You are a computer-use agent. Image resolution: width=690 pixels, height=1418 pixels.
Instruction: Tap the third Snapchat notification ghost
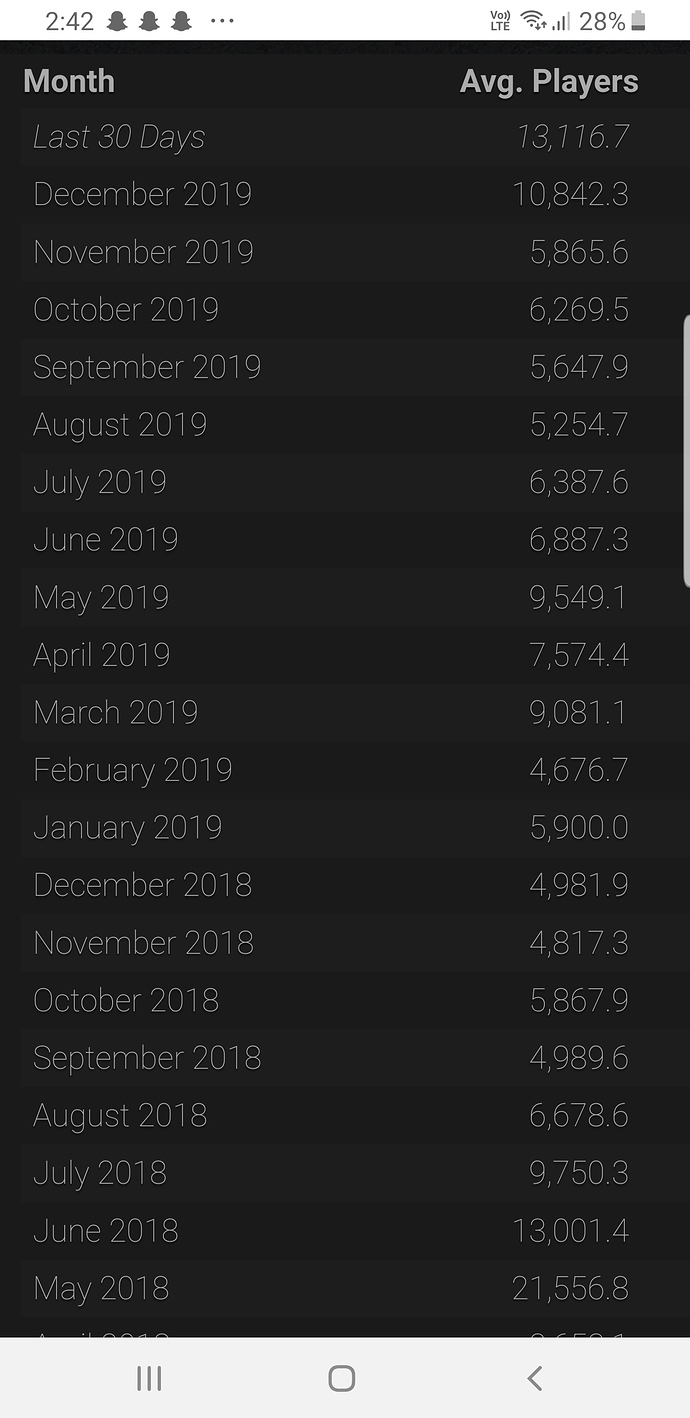(x=181, y=21)
